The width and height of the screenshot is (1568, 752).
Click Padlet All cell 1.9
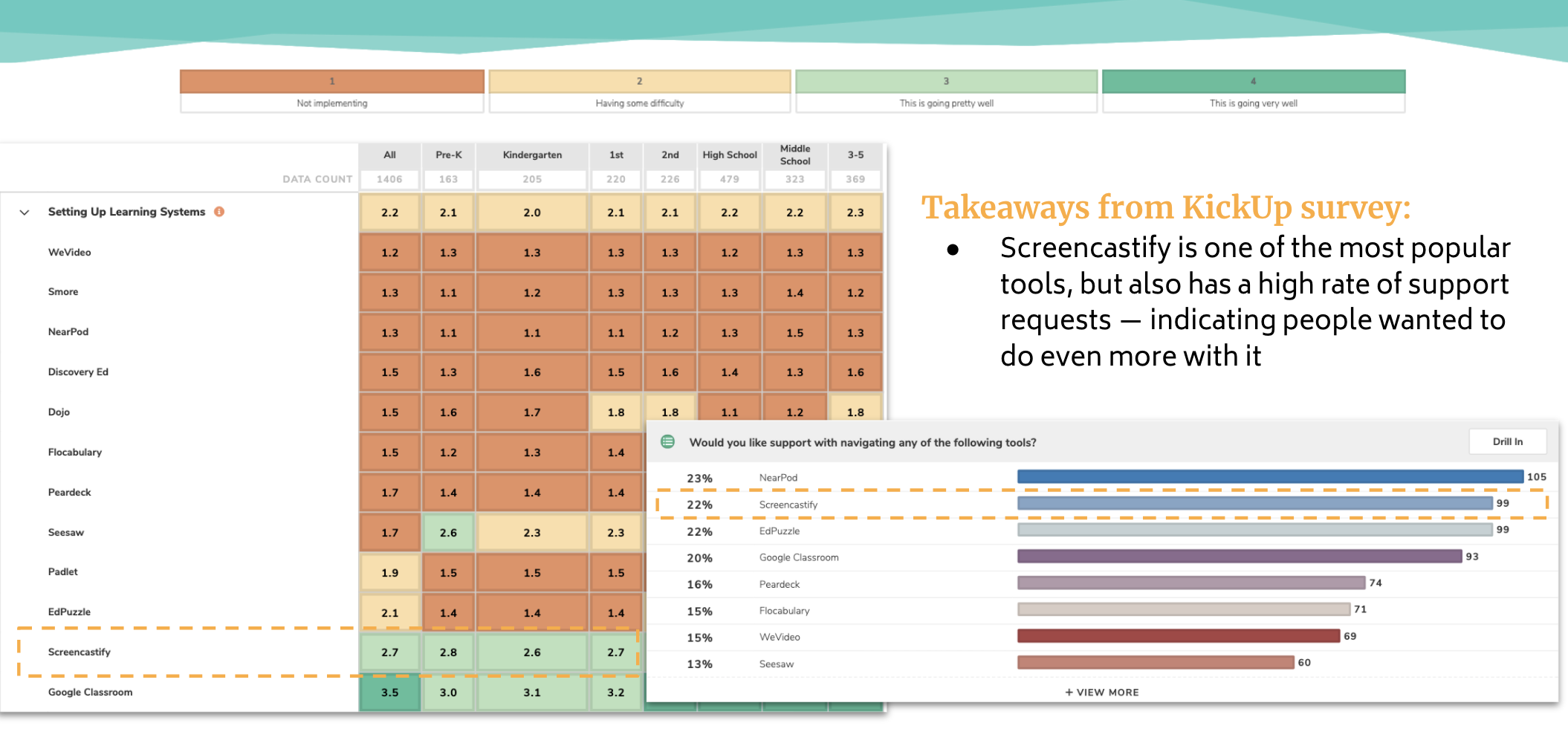390,573
